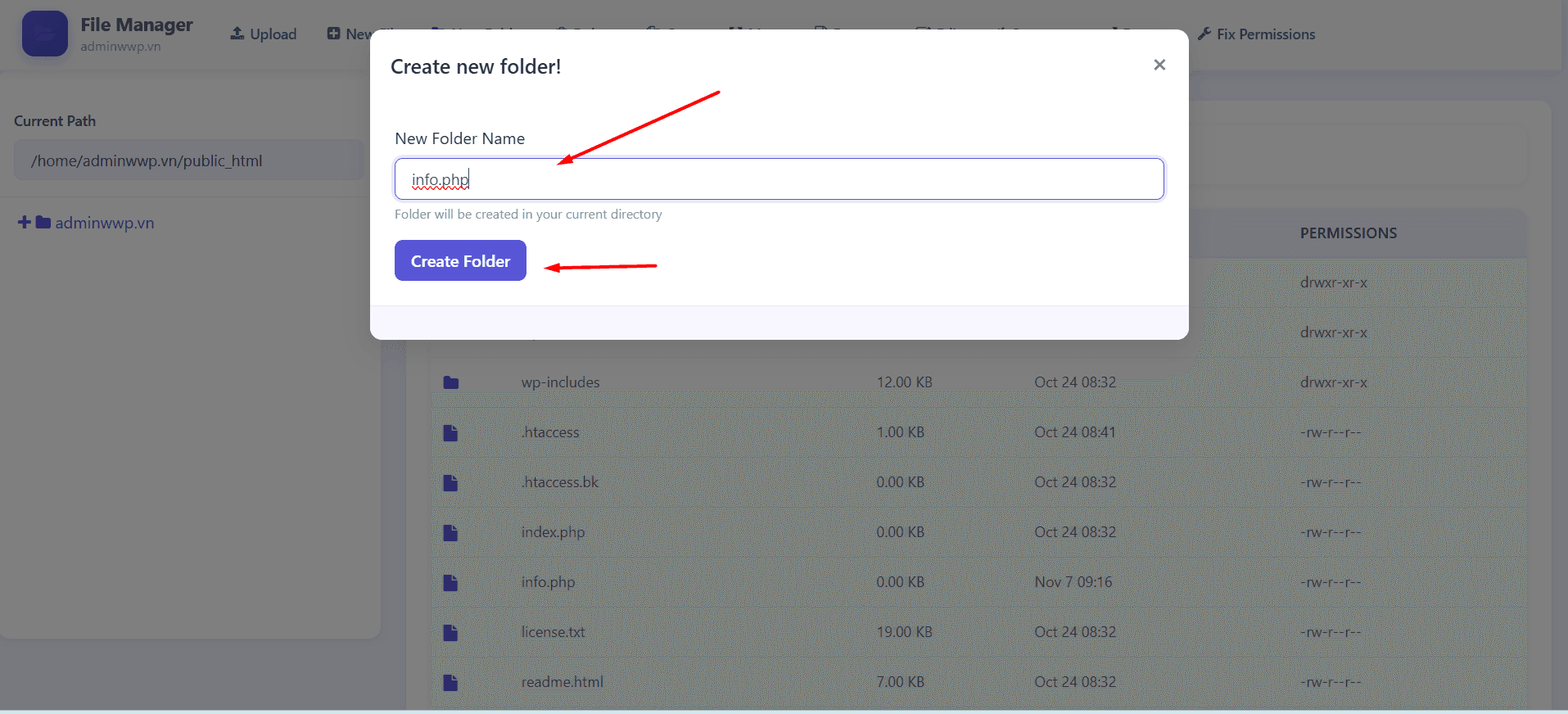Expand the adminwwp.vn tree with plus icon
This screenshot has width=1568, height=714.
24,223
